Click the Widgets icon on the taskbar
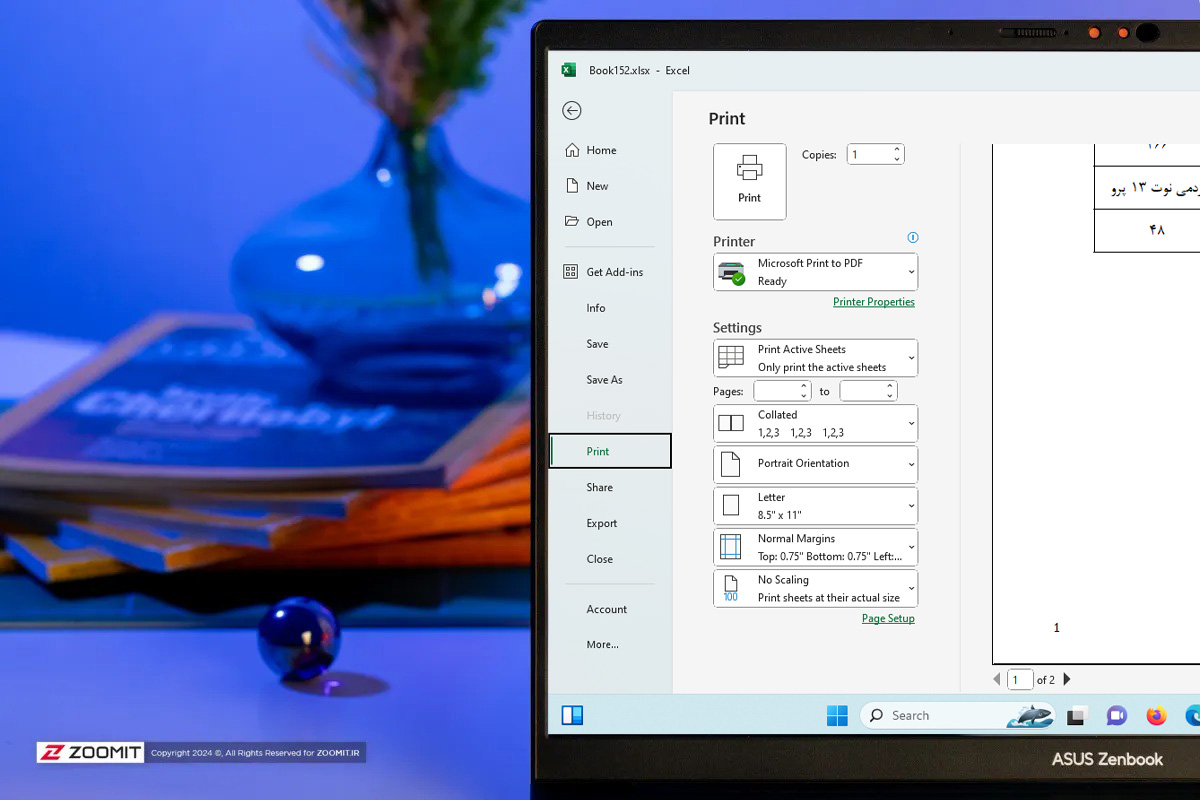1200x800 pixels. coord(572,715)
